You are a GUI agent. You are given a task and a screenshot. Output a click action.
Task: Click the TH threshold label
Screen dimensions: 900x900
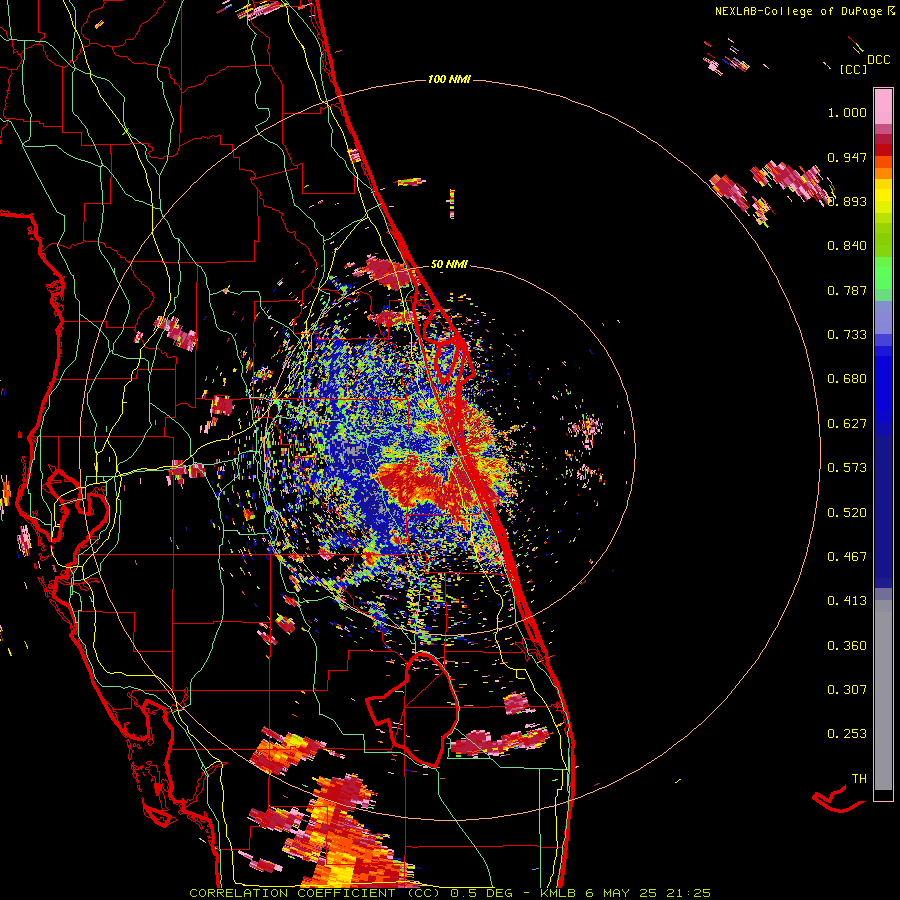point(859,779)
